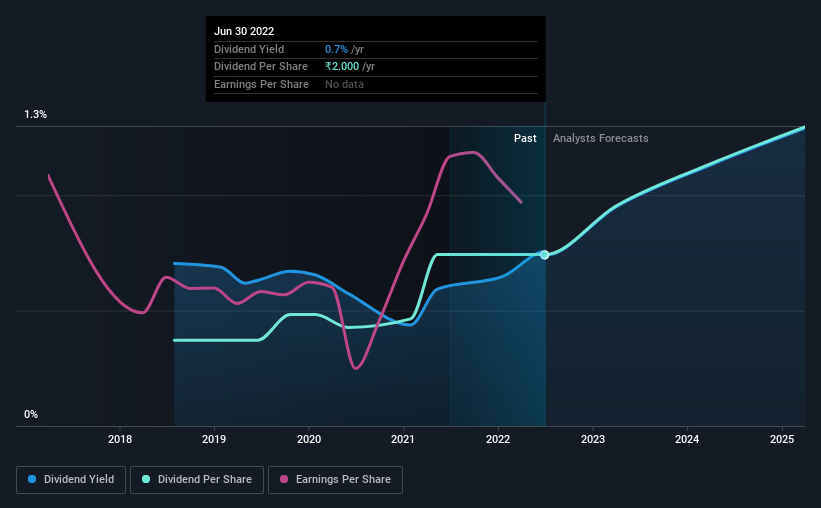Screen dimensions: 821x508
Task: Toggle the Earnings Per Share legend series
Action: 335,480
